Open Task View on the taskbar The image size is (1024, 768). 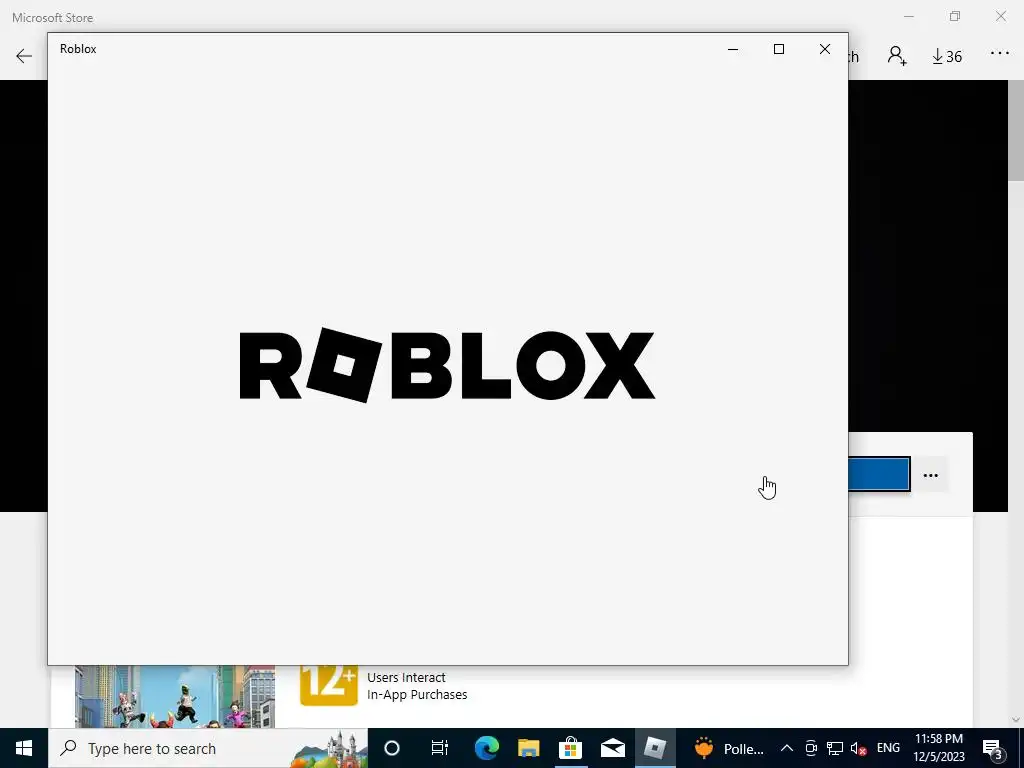click(x=440, y=748)
